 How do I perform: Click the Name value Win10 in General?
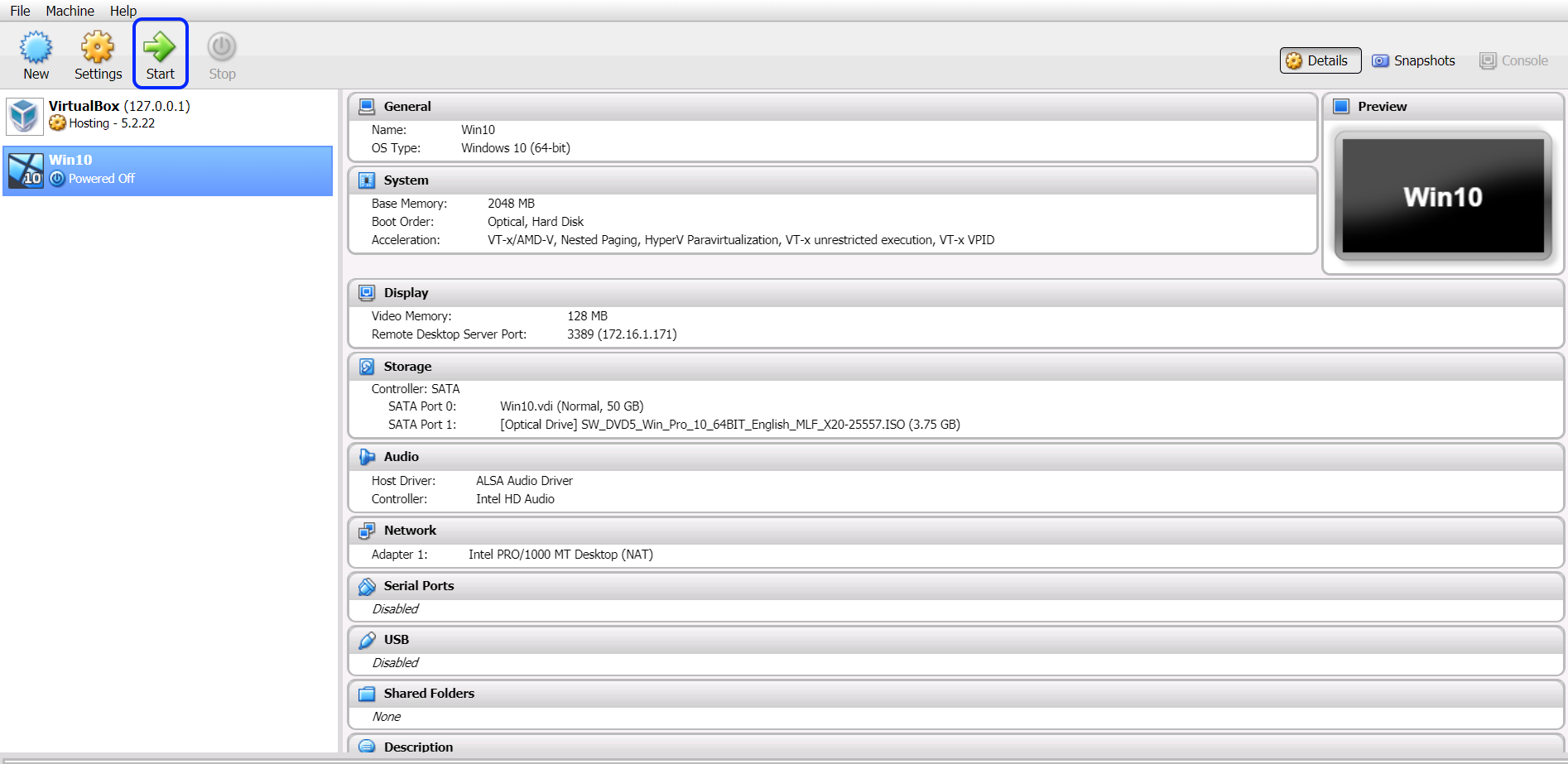click(x=478, y=130)
